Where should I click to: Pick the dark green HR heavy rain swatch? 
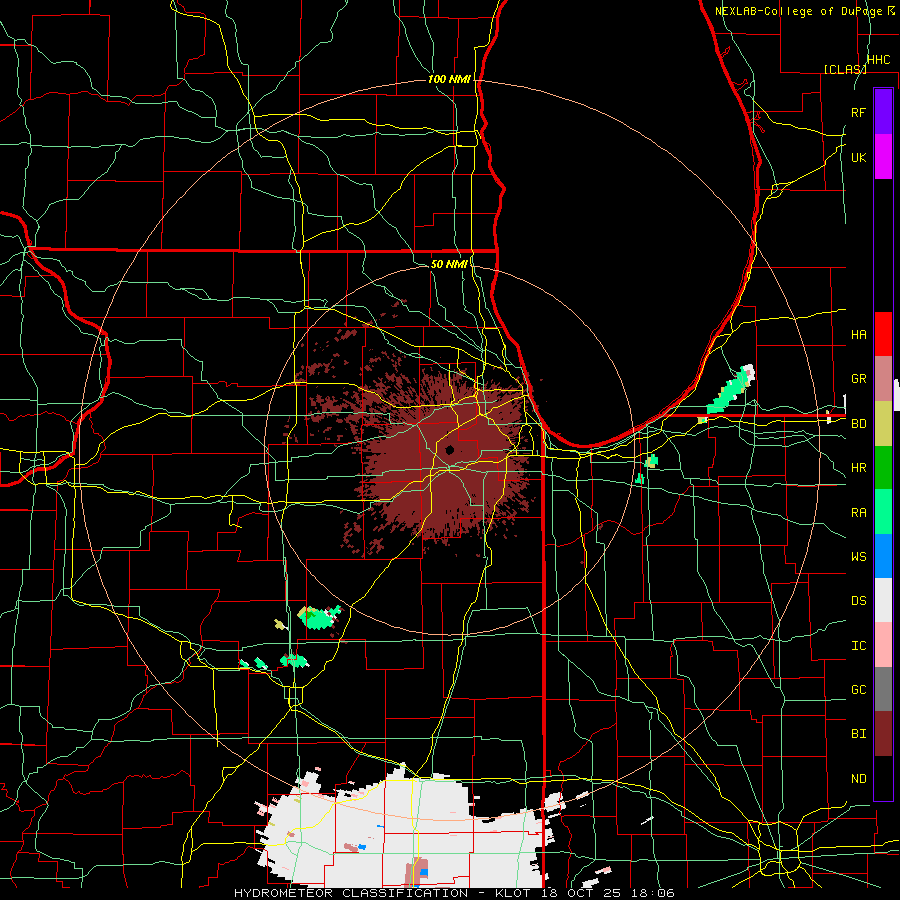click(x=883, y=468)
